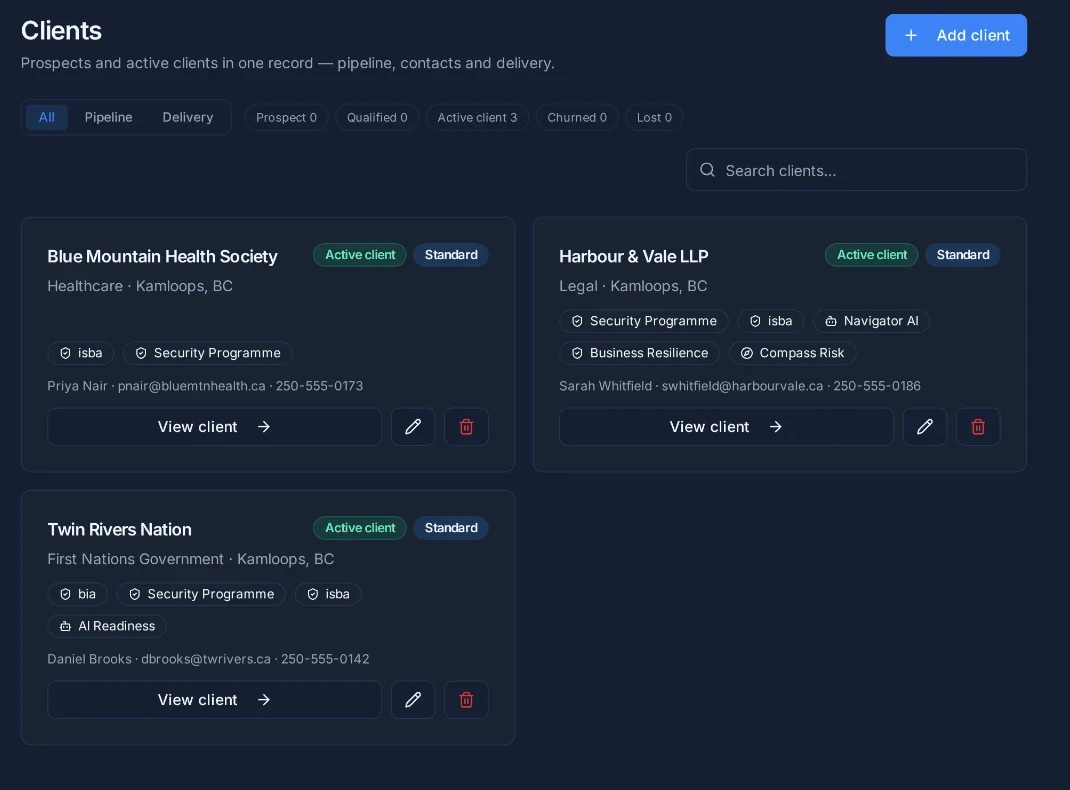The height and width of the screenshot is (790, 1070).
Task: Click the pencil icon for Harbour & Vale LLP
Action: [925, 427]
